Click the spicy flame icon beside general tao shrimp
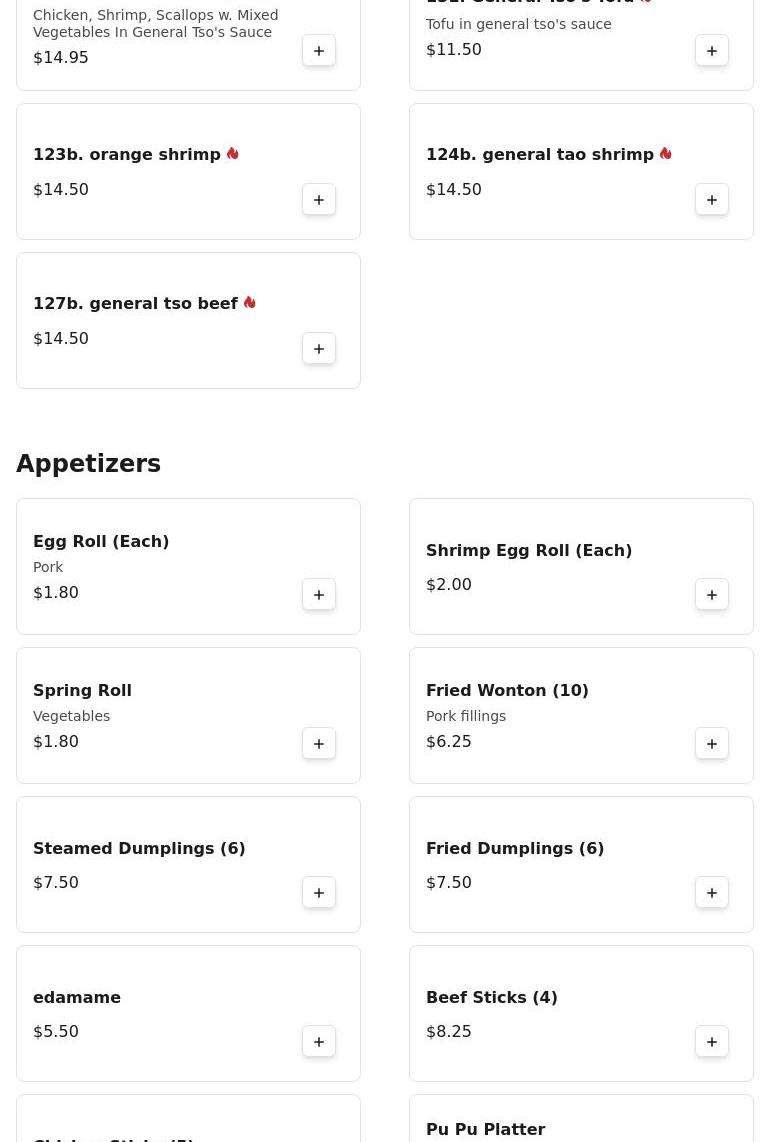This screenshot has height=1142, width=770. pos(666,154)
